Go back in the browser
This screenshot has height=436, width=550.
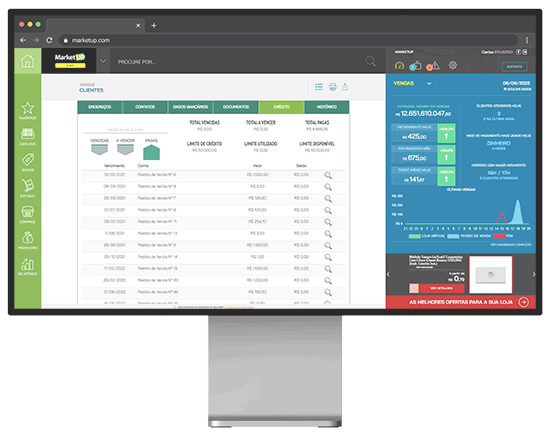point(23,40)
